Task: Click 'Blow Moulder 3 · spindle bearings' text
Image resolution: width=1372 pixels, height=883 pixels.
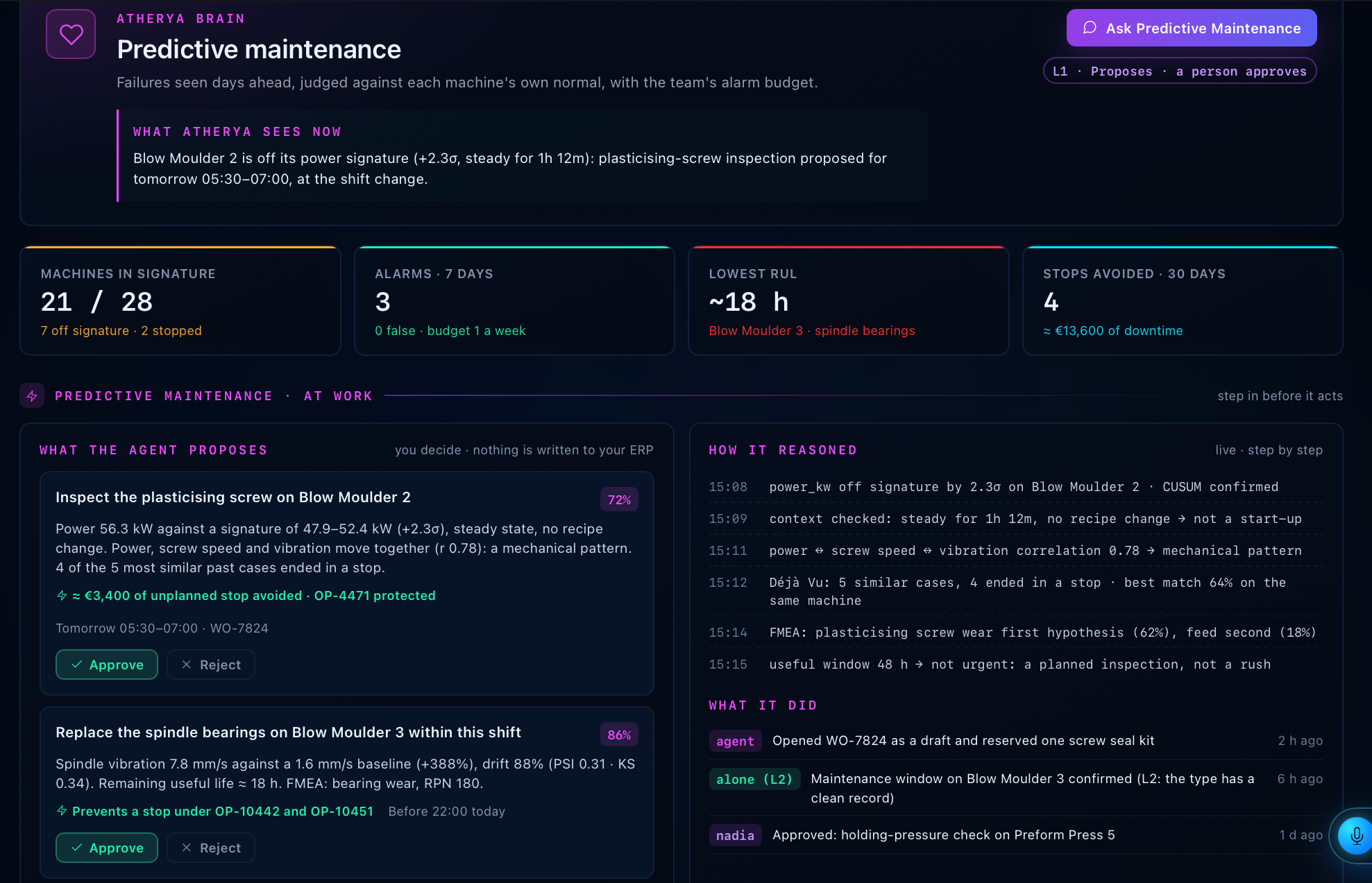Action: (812, 331)
